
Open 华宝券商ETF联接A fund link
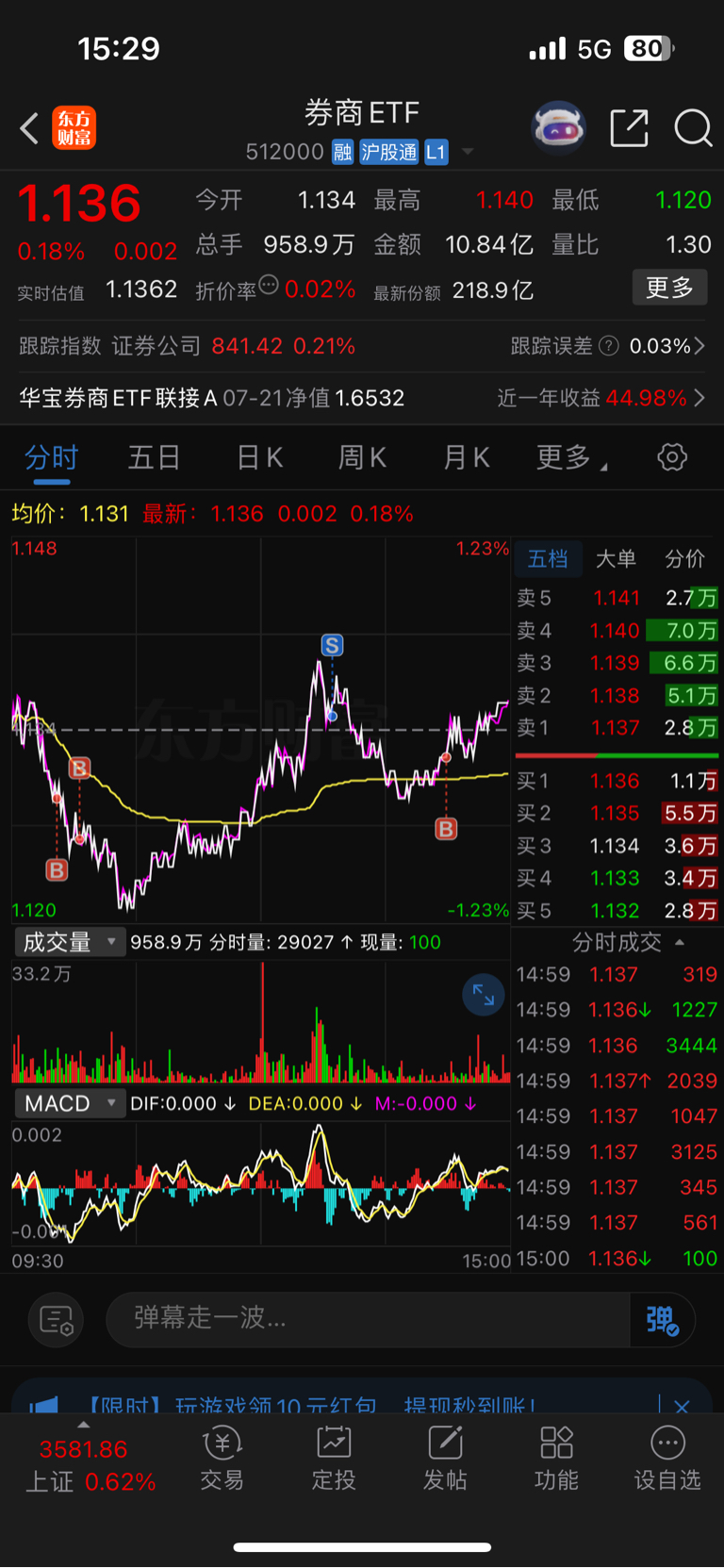(x=212, y=398)
